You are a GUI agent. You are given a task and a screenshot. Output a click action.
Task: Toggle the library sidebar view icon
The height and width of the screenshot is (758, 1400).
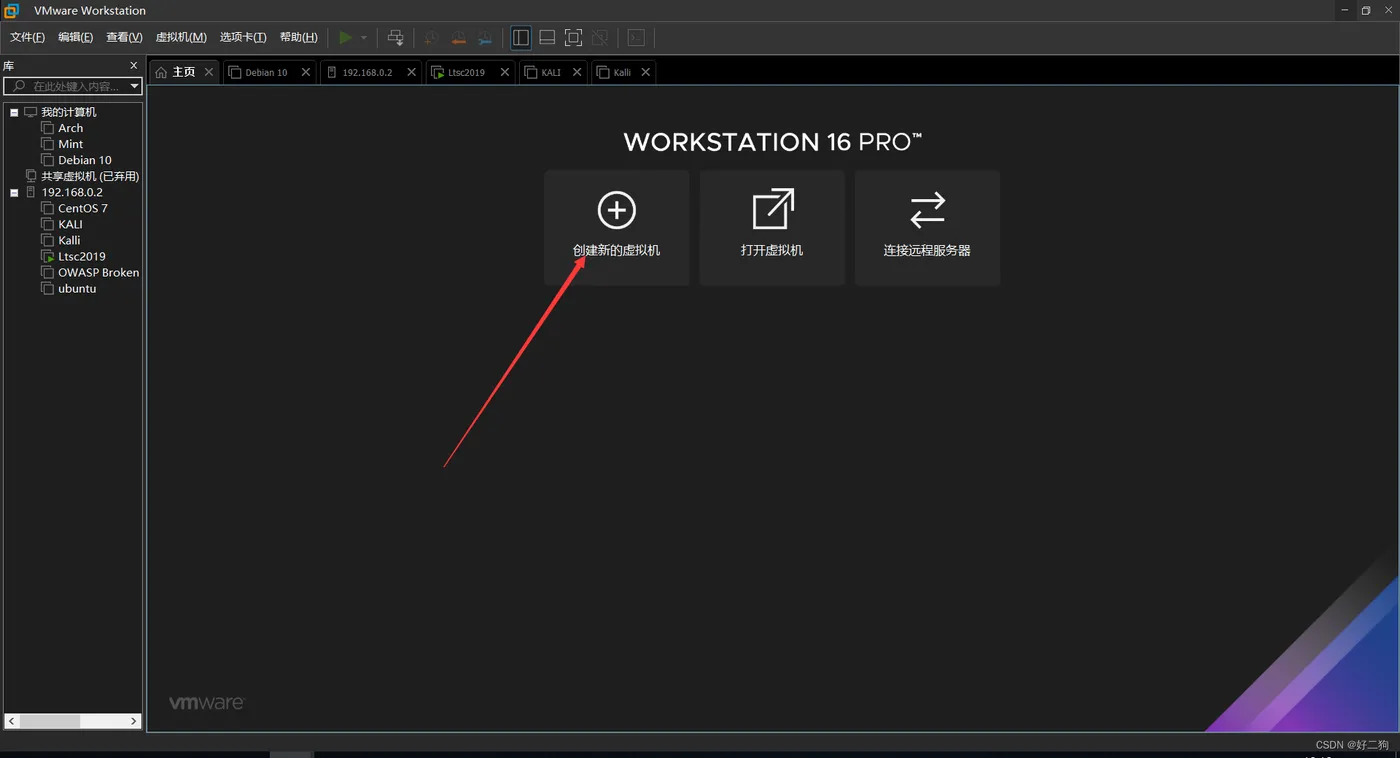521,38
